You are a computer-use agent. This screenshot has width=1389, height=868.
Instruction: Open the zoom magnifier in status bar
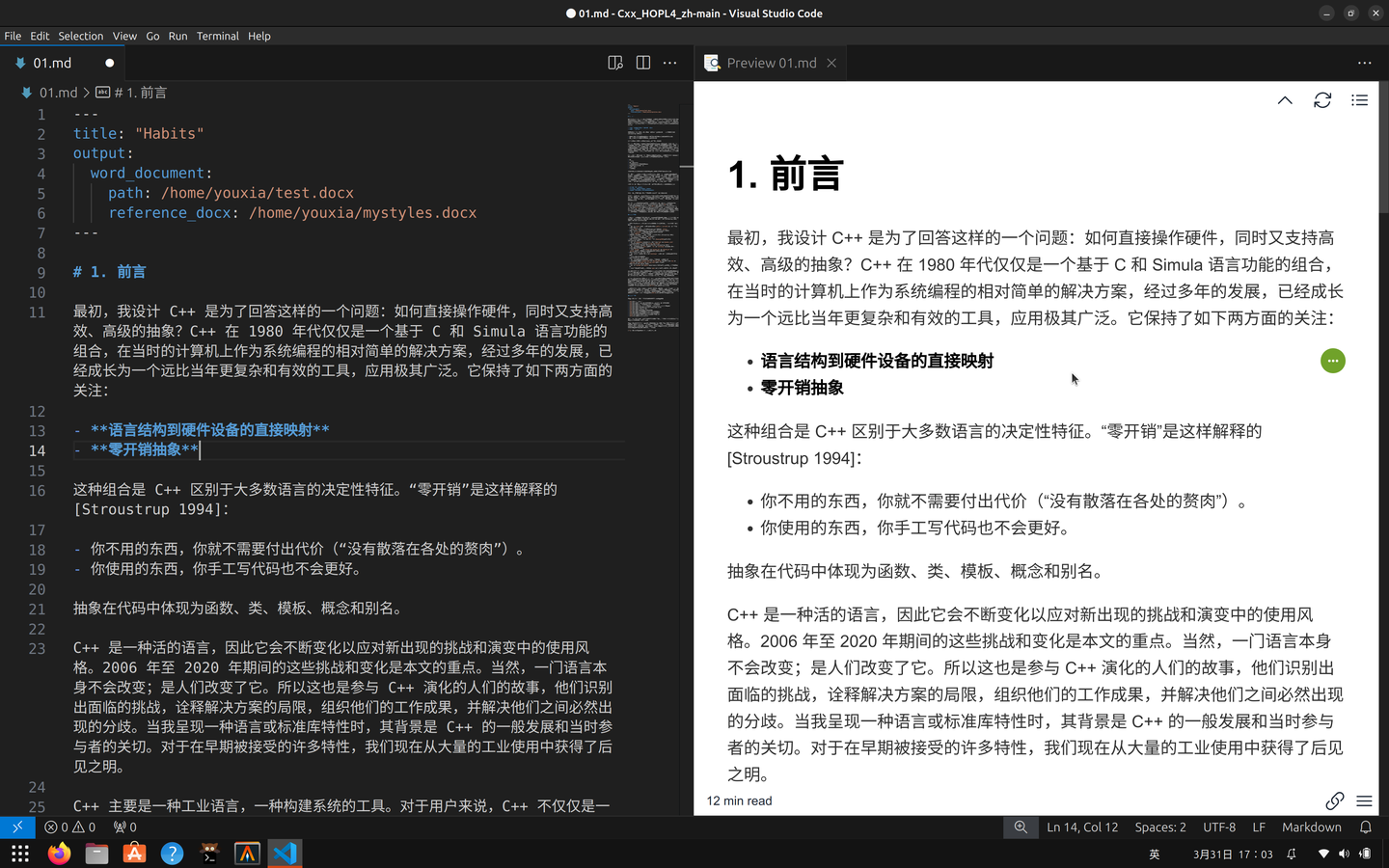pos(1021,827)
